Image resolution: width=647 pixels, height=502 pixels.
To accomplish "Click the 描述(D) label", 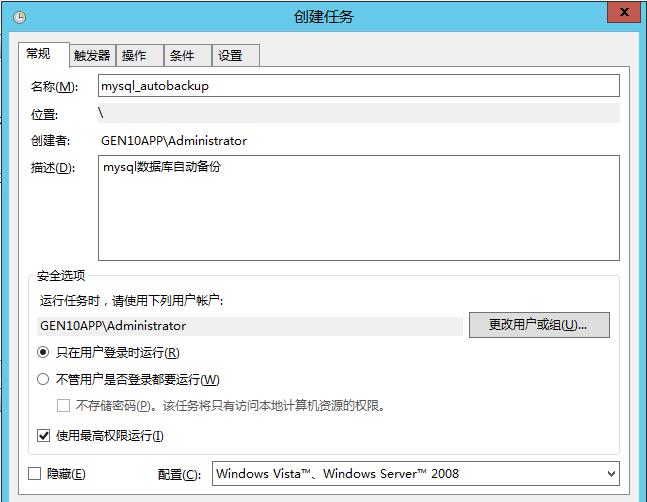I will point(53,168).
